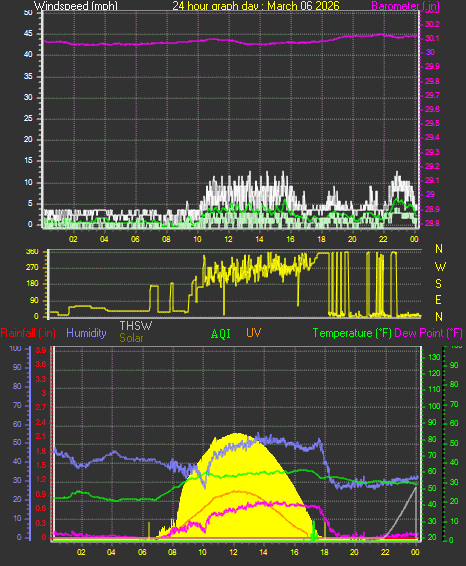
Task: Click the "29.1" barometer axis value
Action: [432, 180]
